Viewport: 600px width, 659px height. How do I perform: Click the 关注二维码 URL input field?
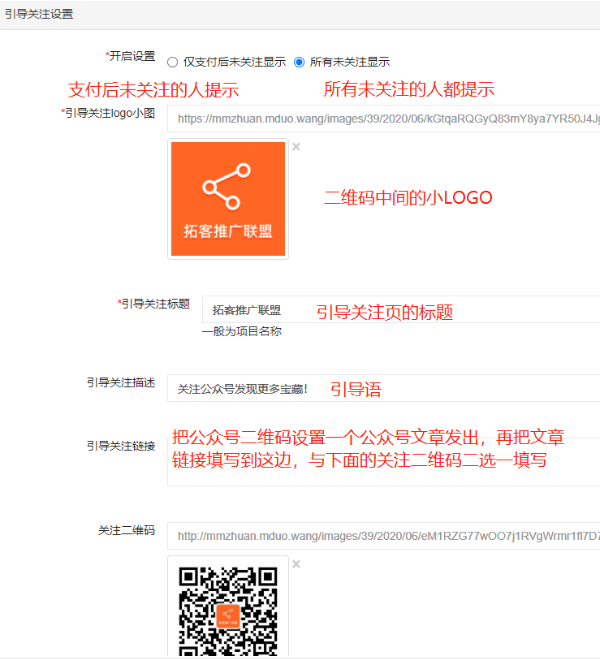(x=384, y=536)
